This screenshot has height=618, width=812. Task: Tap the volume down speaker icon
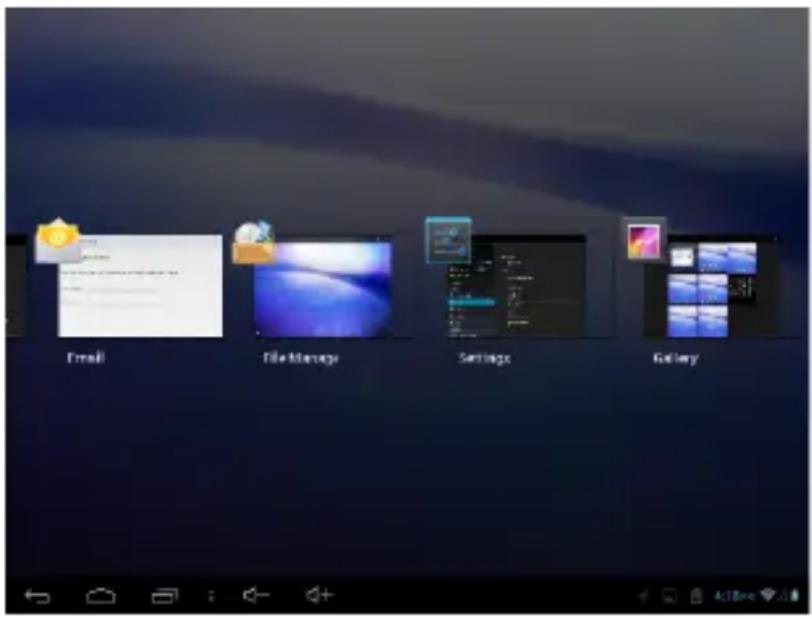pyautogui.click(x=256, y=595)
